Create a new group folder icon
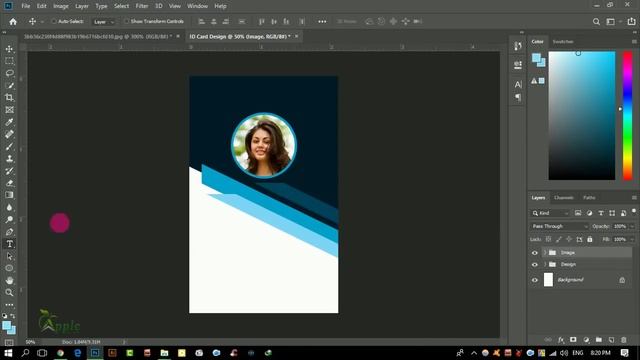 599,340
